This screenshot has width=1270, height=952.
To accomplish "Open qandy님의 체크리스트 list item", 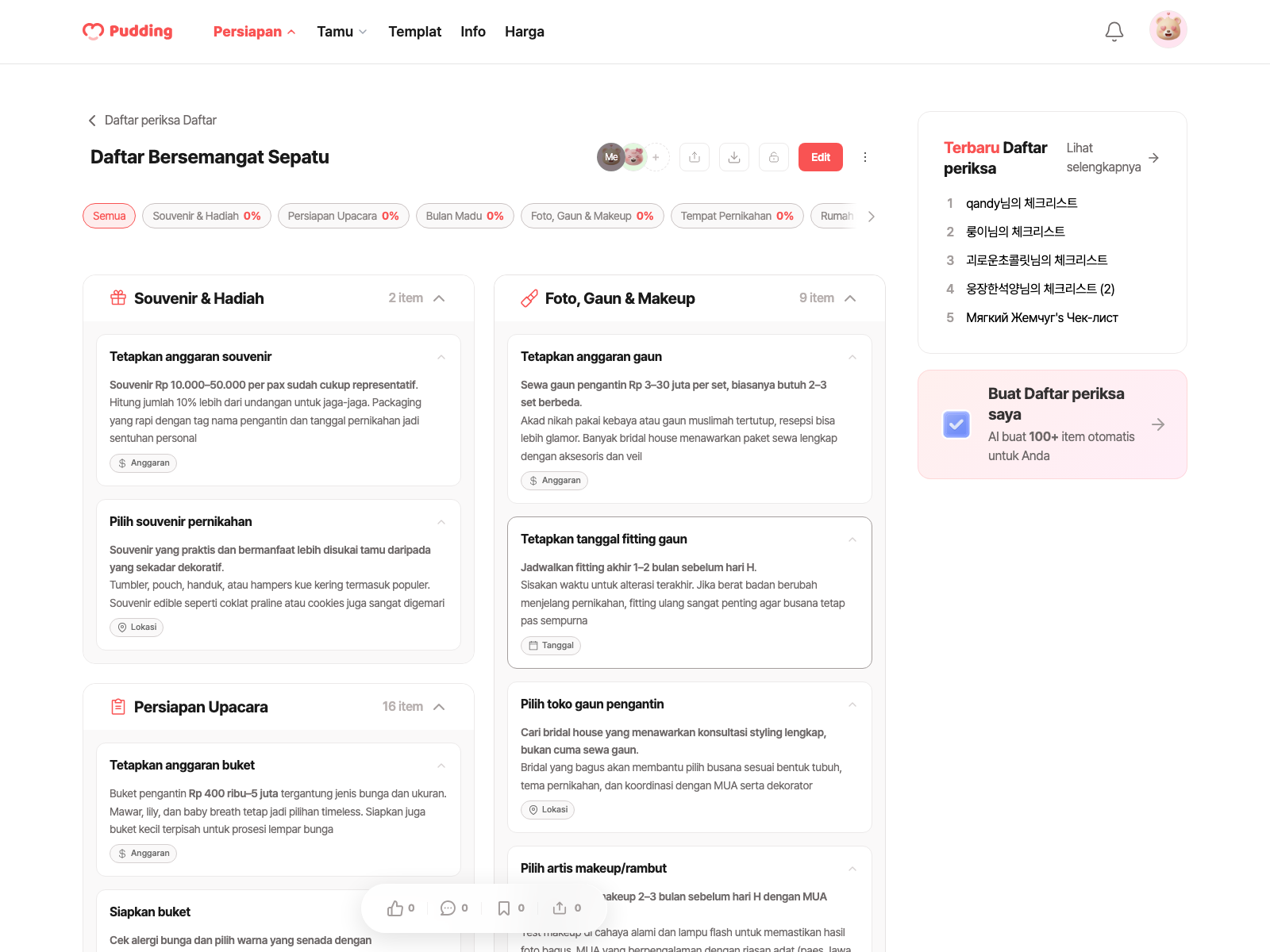I will tap(1022, 203).
